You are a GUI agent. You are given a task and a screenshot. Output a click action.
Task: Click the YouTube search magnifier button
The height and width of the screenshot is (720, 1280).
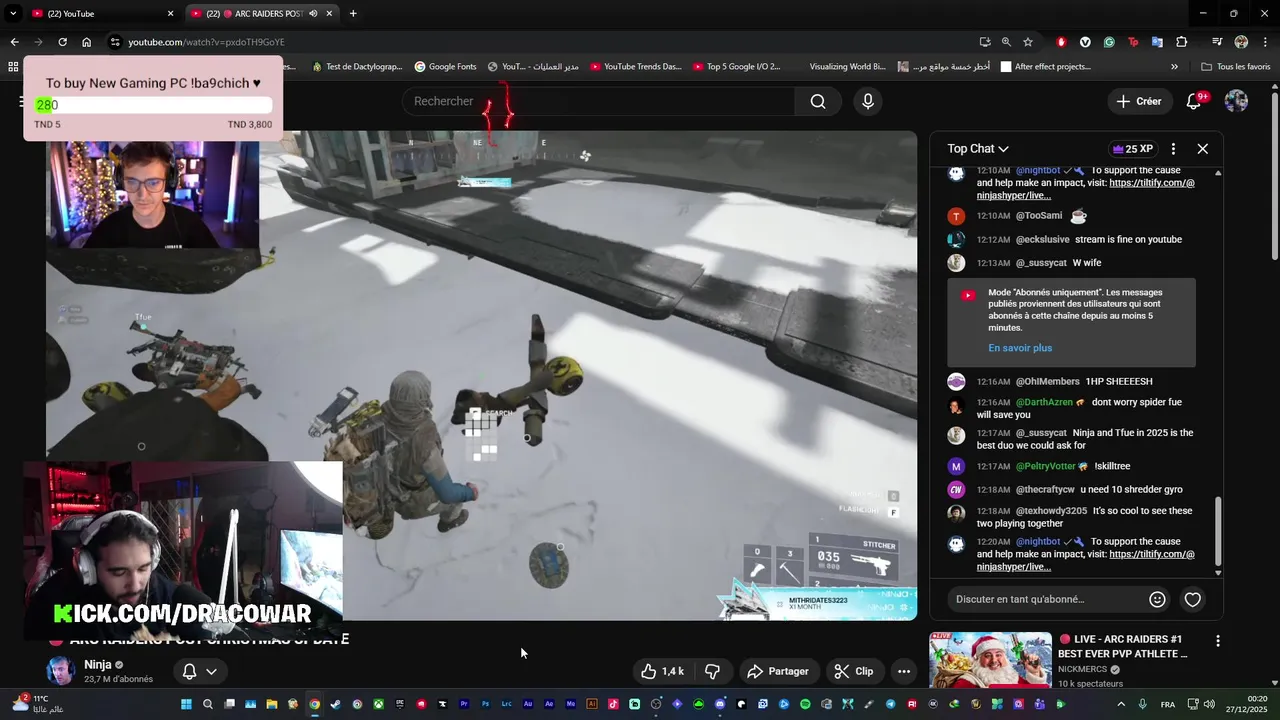818,101
